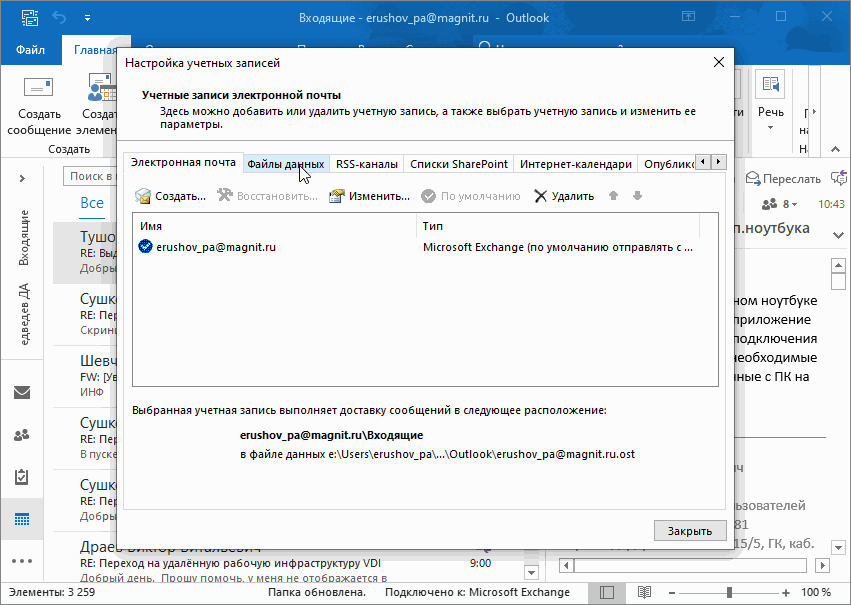Open the Драев message about VDI

(x=288, y=563)
